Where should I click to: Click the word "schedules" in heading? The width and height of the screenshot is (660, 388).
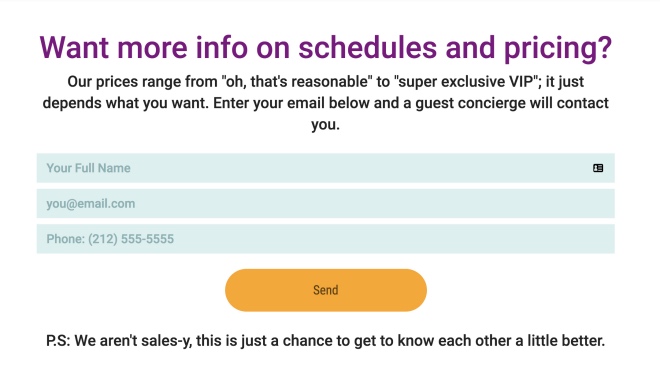coord(367,48)
